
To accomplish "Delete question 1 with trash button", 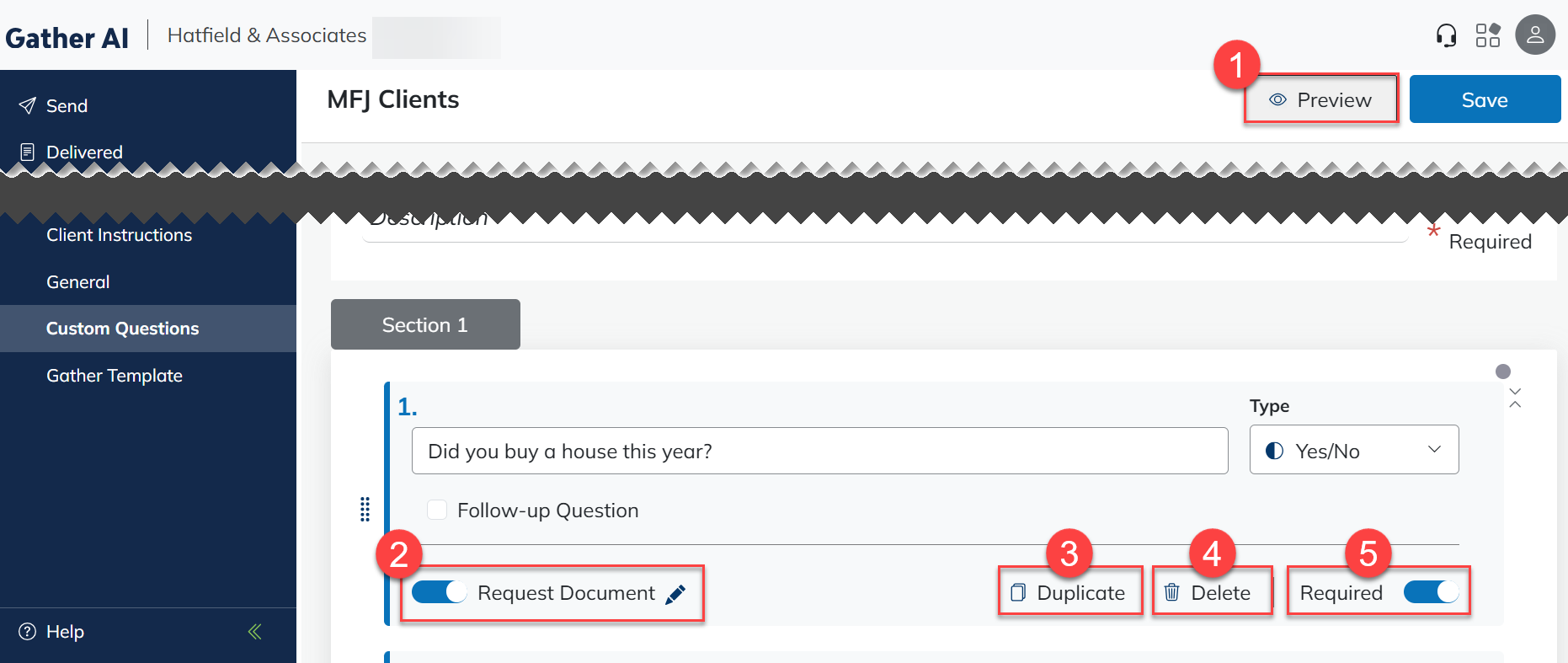I will click(1211, 593).
